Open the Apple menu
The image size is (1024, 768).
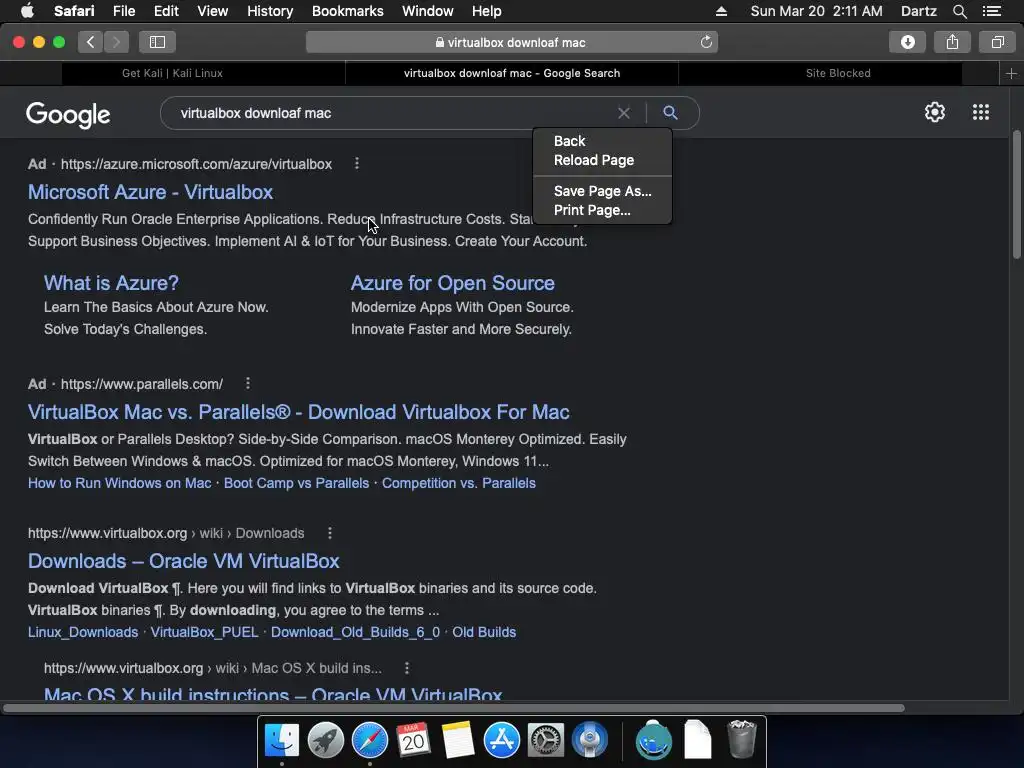pos(27,11)
